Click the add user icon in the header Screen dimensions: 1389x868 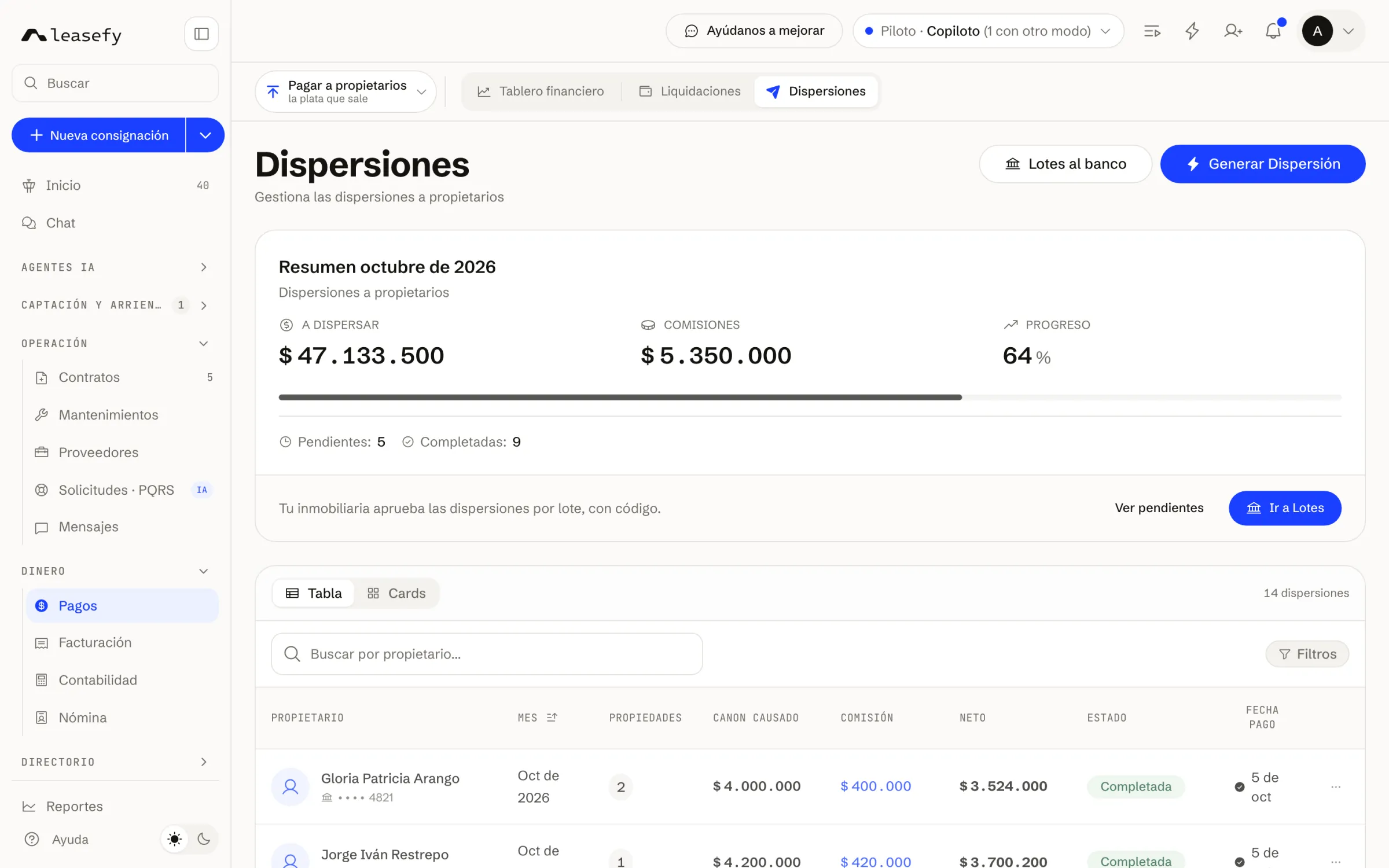pyautogui.click(x=1233, y=31)
